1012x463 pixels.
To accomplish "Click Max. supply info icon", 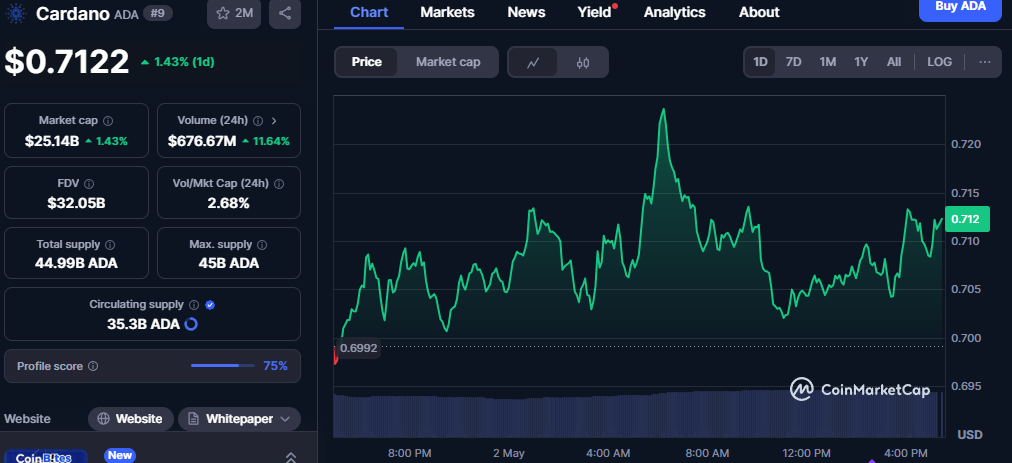I will (x=262, y=245).
